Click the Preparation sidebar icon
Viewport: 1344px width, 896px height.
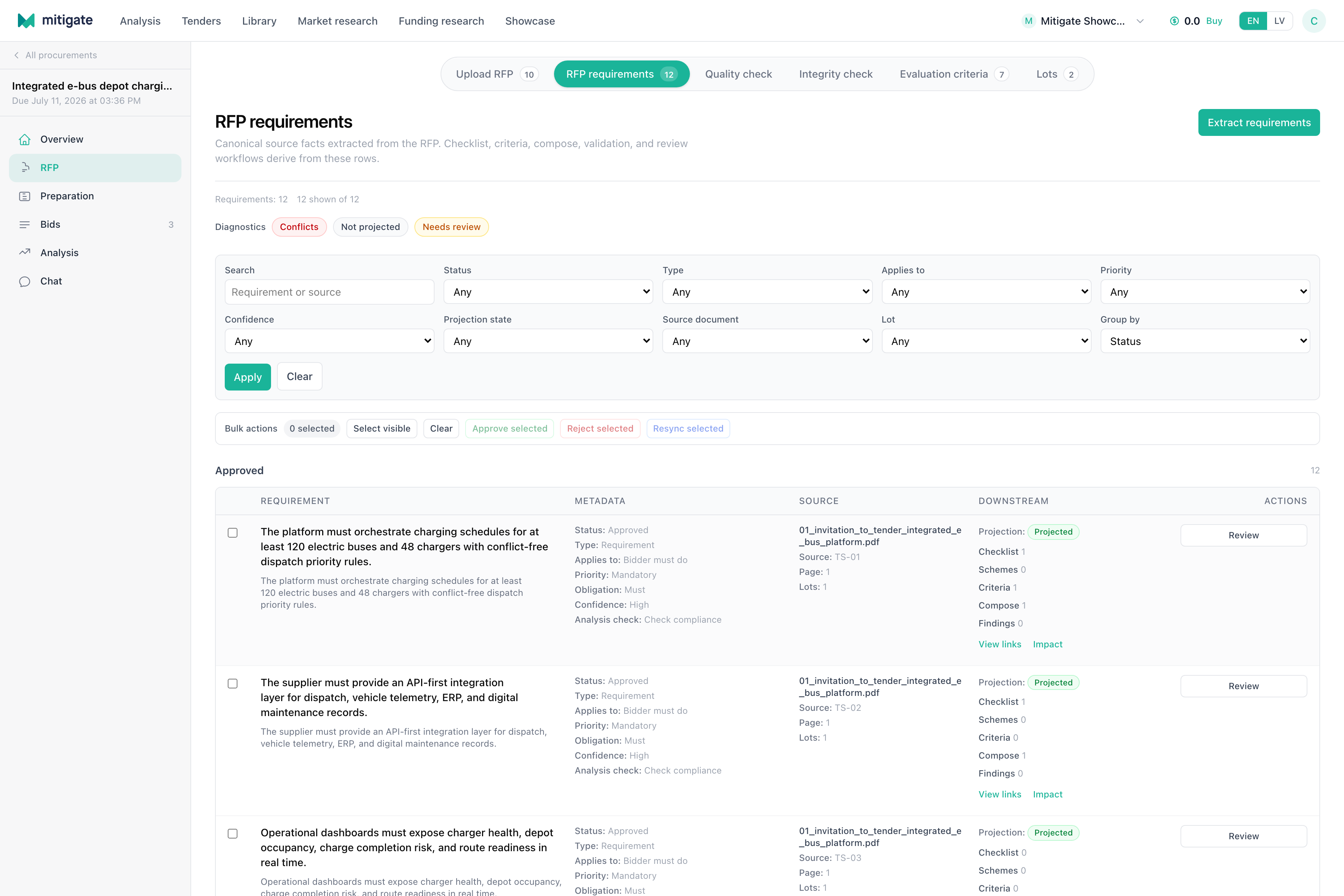[x=25, y=196]
